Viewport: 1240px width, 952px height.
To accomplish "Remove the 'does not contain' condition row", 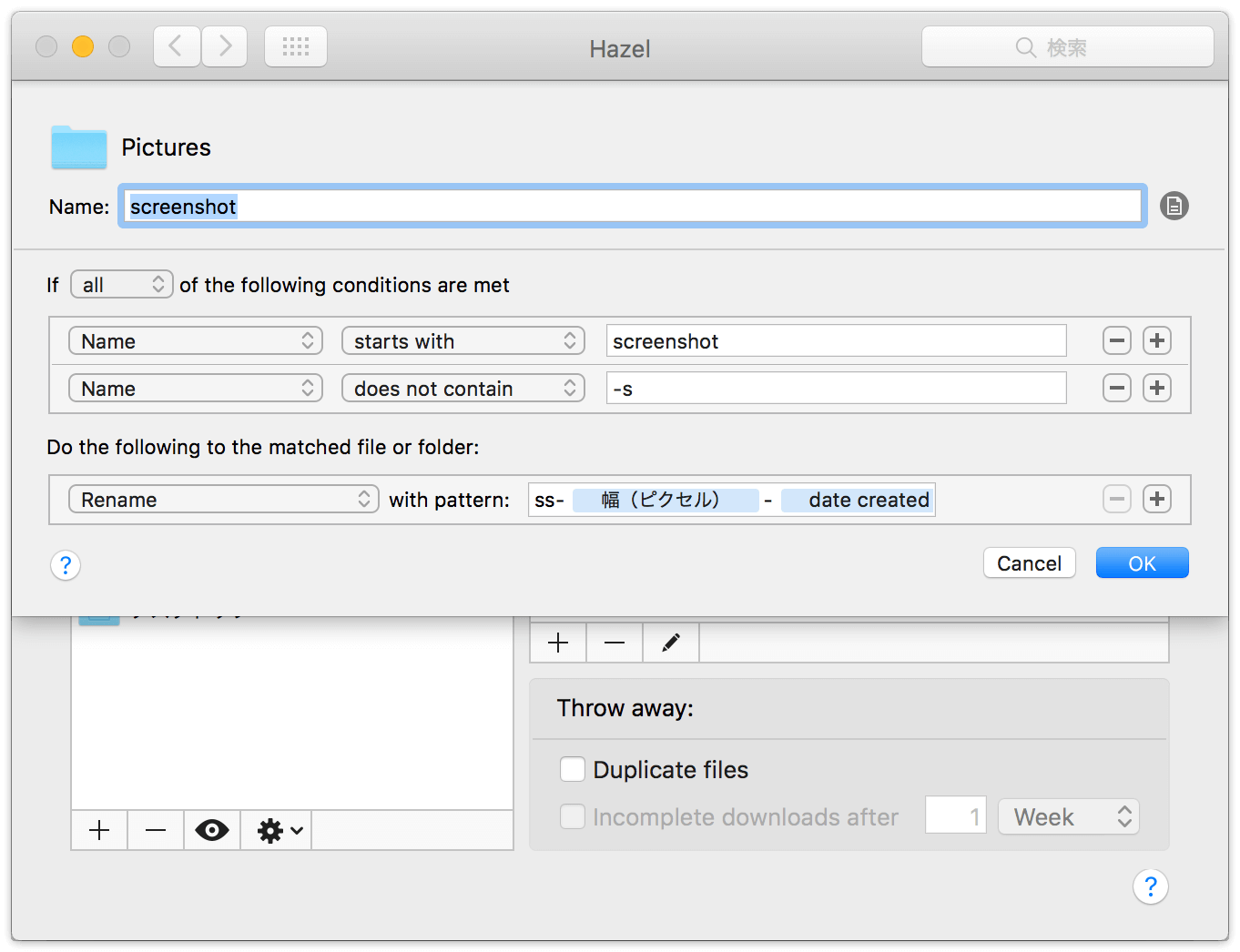I will tap(1117, 388).
